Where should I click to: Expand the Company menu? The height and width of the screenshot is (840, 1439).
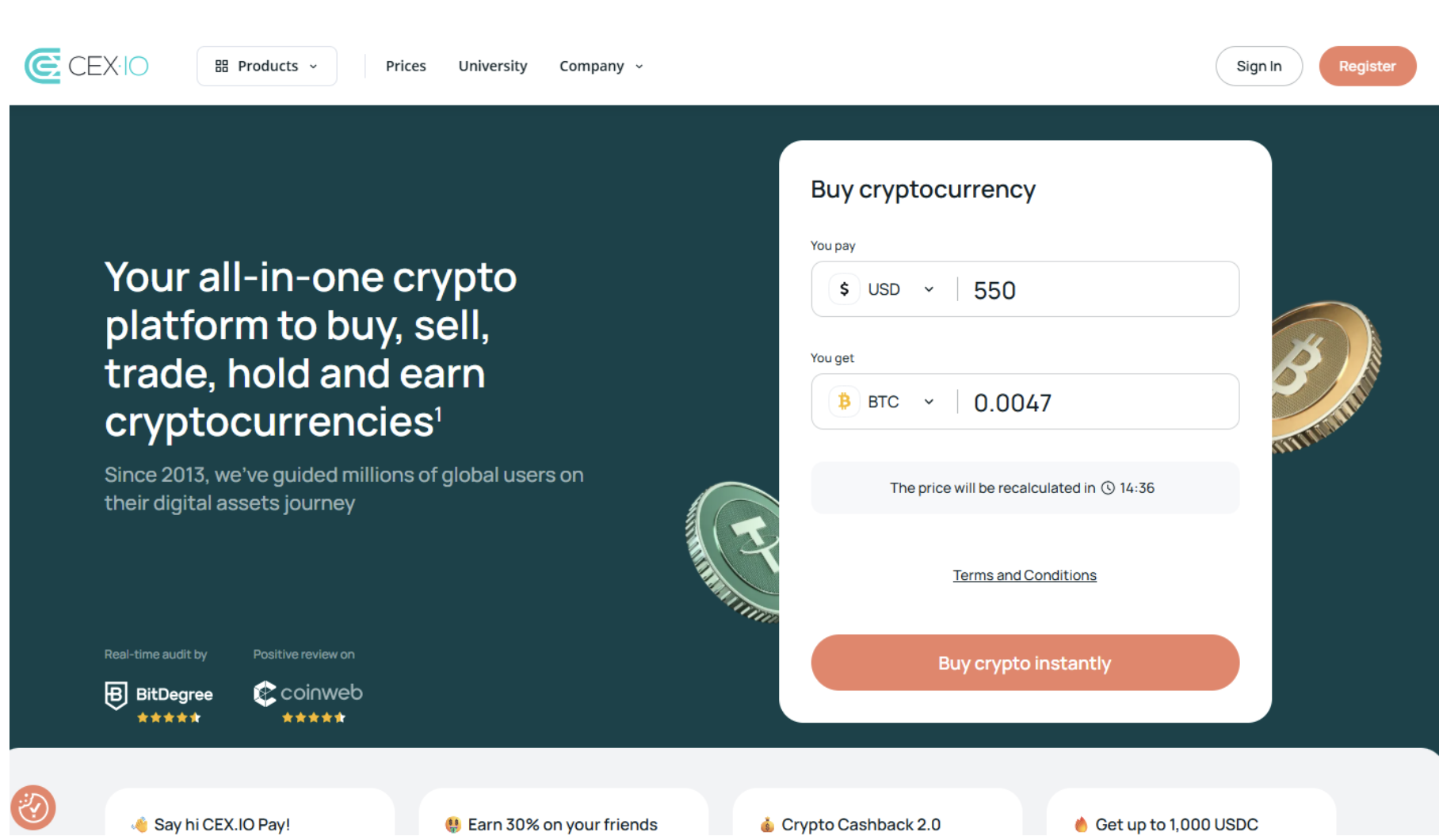click(x=601, y=66)
